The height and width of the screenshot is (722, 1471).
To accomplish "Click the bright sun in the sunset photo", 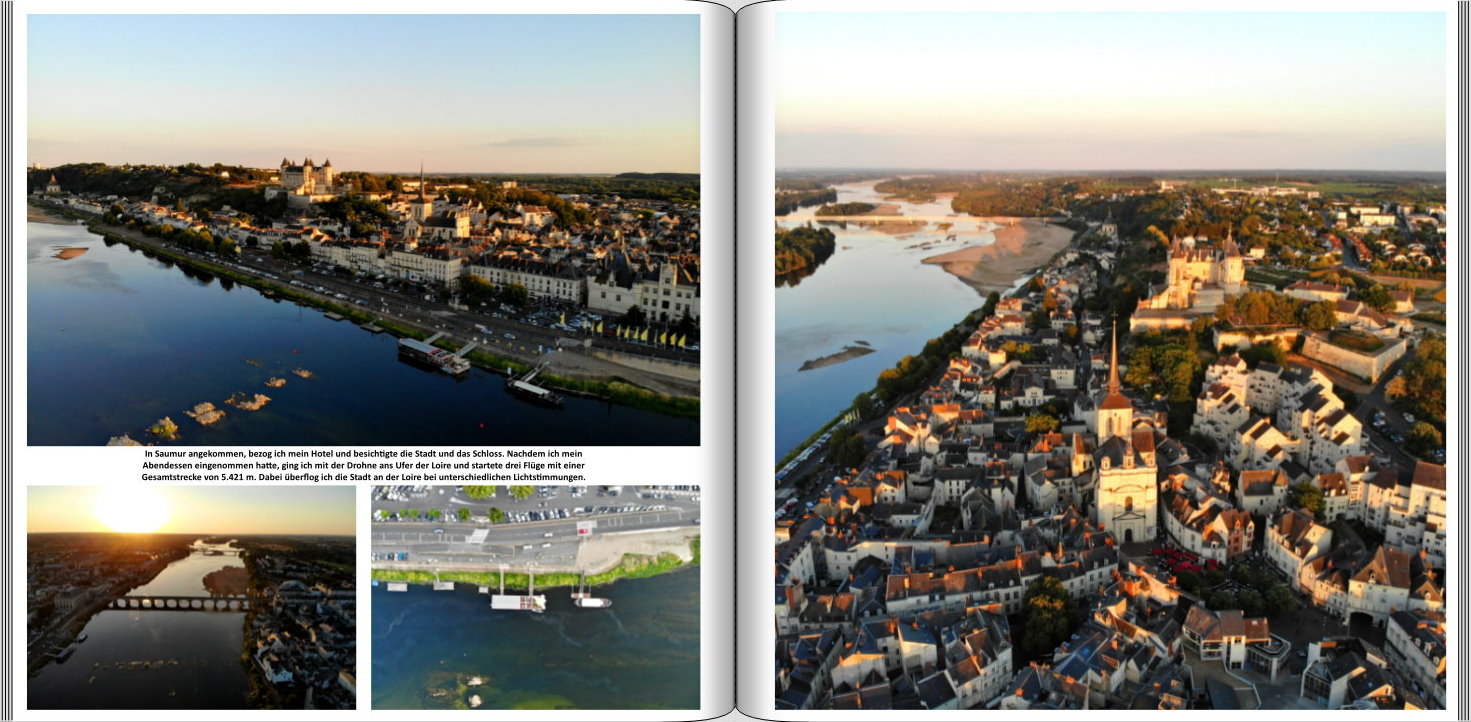I will [x=131, y=509].
